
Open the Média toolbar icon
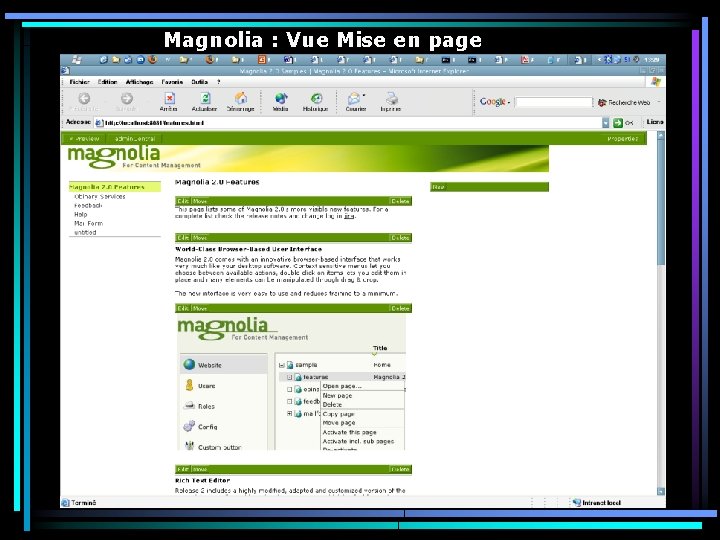click(281, 98)
